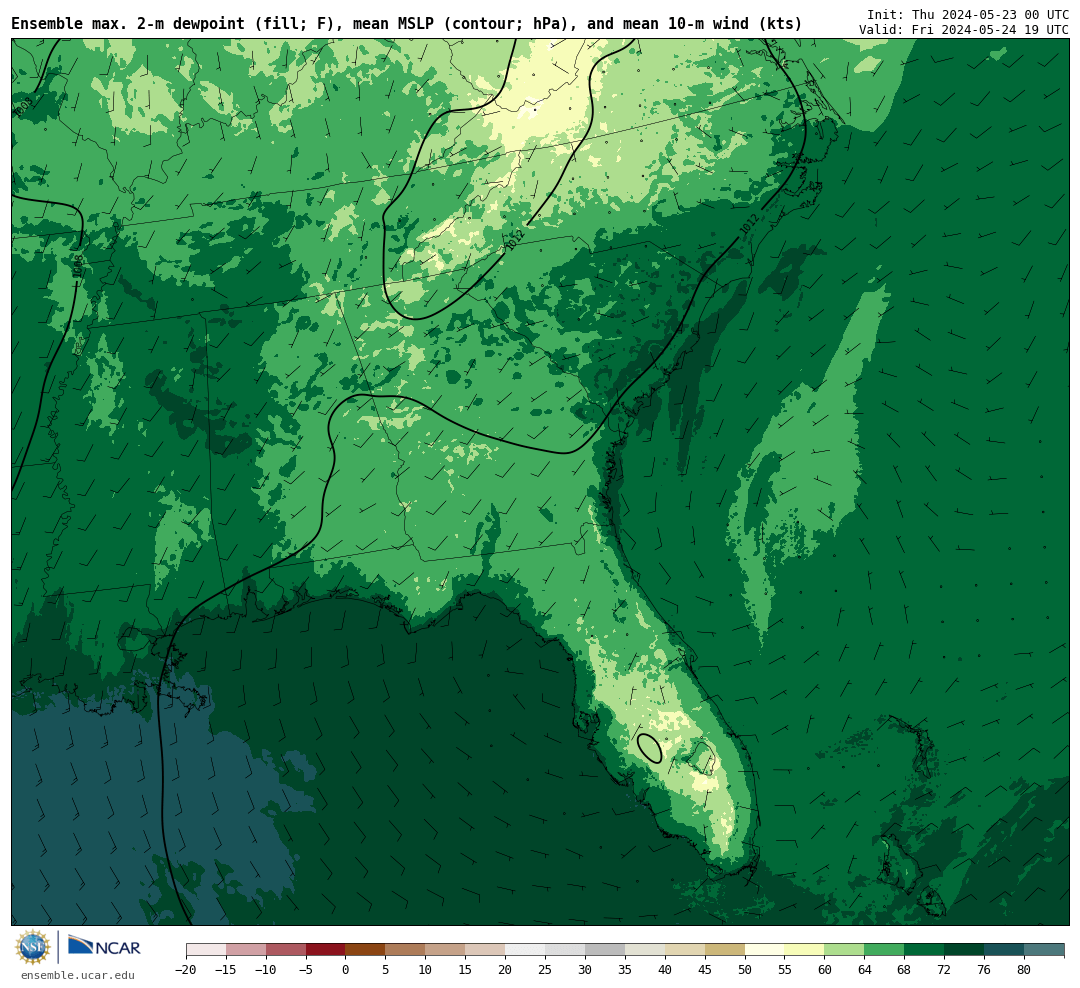Click the yellow colorbar segment between 55 and 60
This screenshot has height=988, width=1080.
pos(805,950)
